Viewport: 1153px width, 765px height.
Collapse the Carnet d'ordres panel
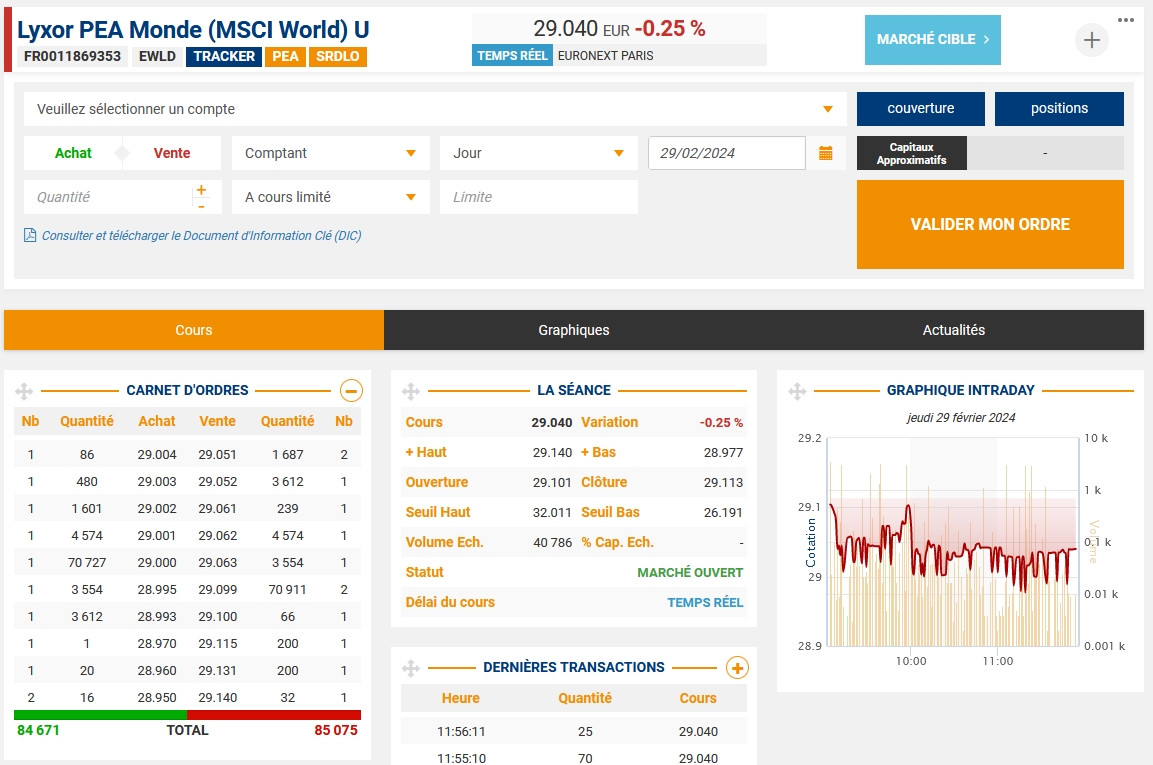(x=351, y=391)
